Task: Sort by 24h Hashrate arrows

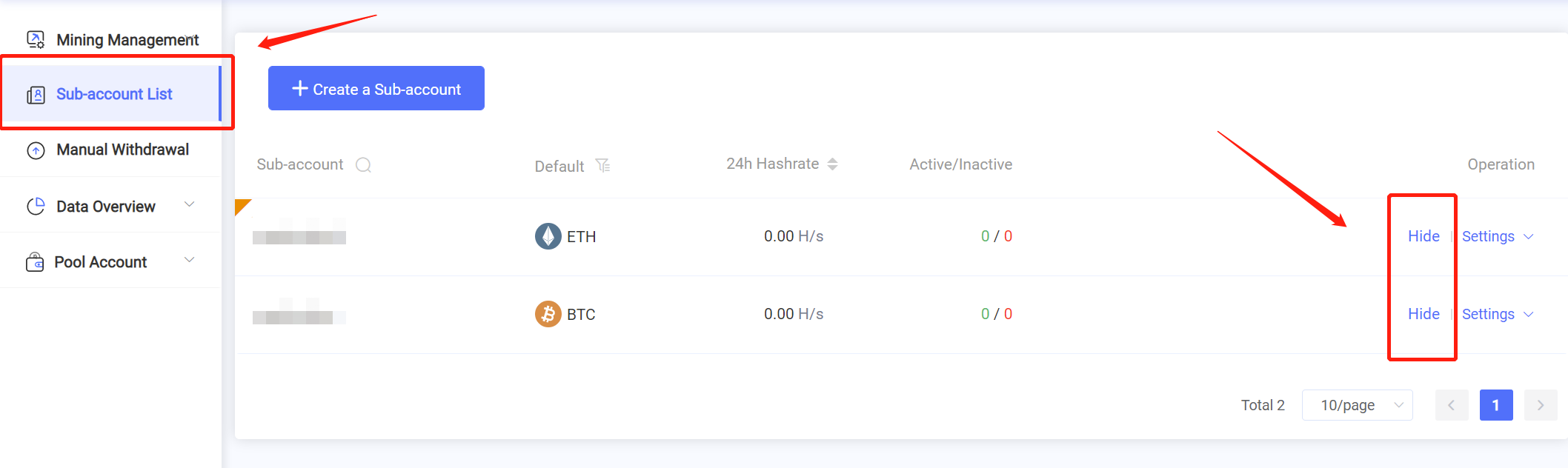Action: click(x=832, y=164)
